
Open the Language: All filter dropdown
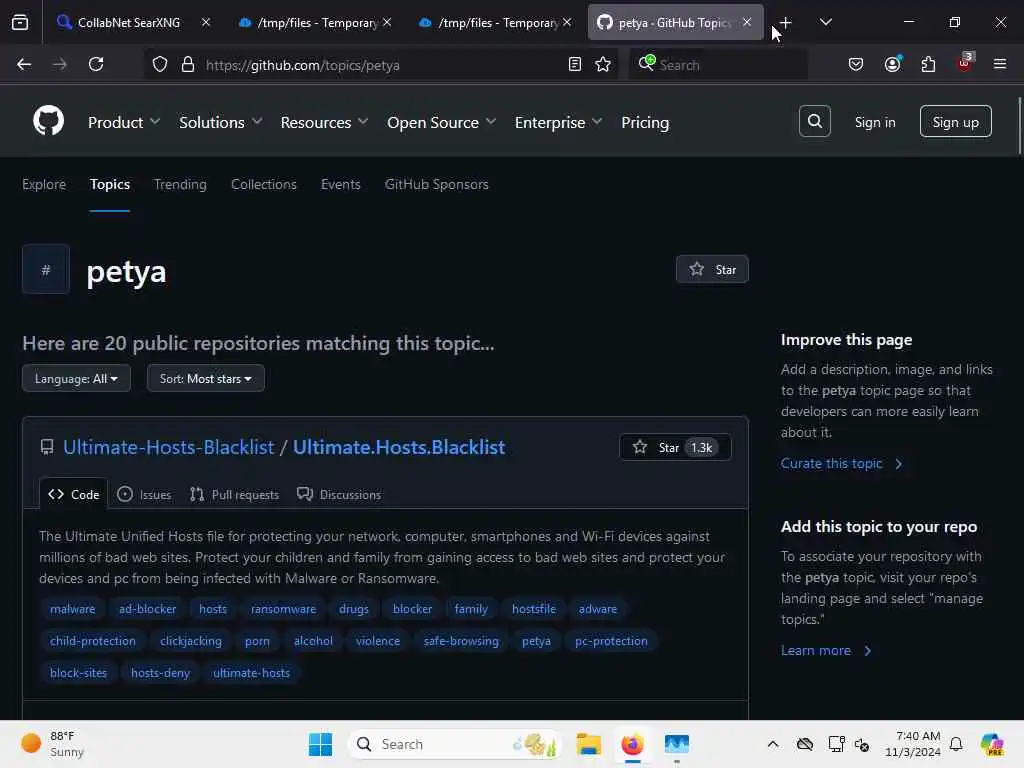point(76,379)
